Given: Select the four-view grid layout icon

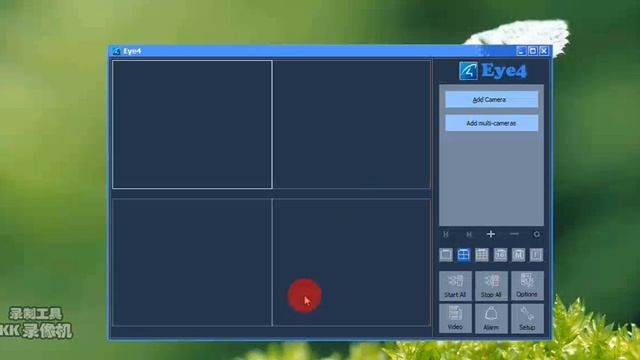Looking at the screenshot, I should tap(464, 255).
